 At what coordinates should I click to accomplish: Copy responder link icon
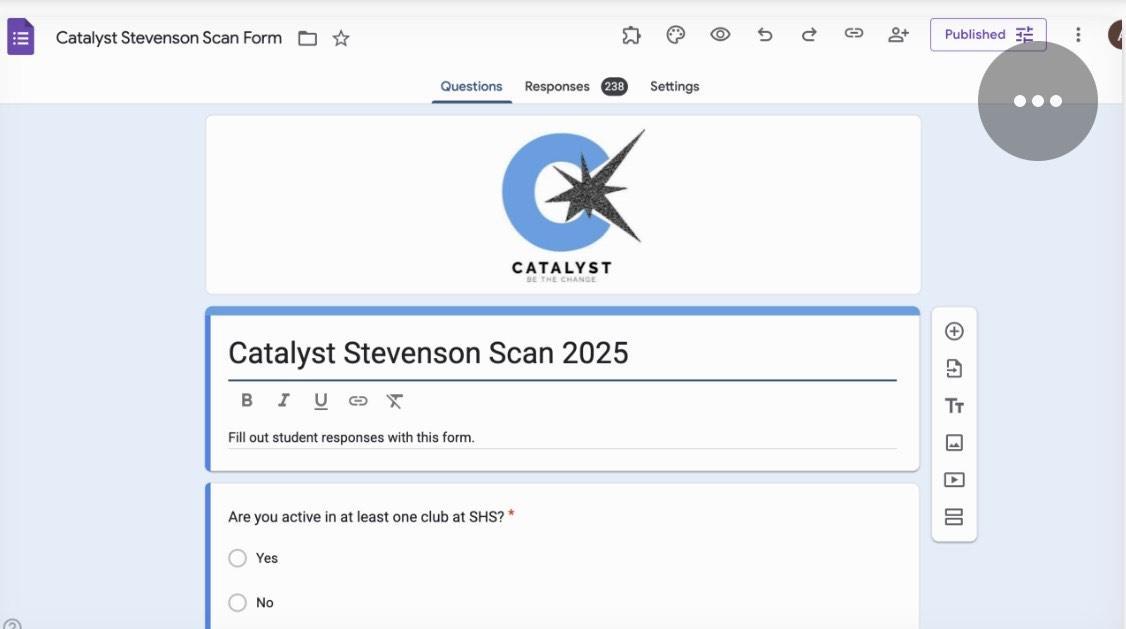pyautogui.click(x=853, y=33)
